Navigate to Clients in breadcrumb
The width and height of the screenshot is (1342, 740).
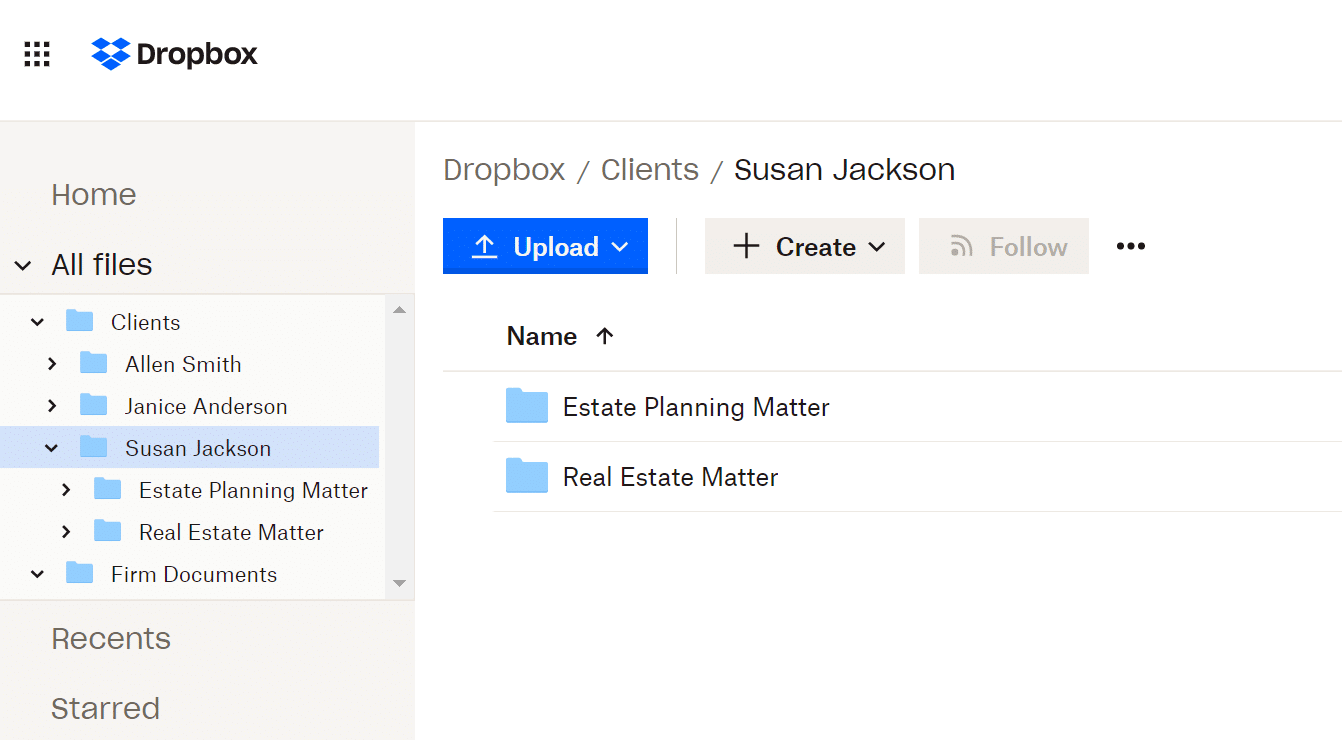650,170
